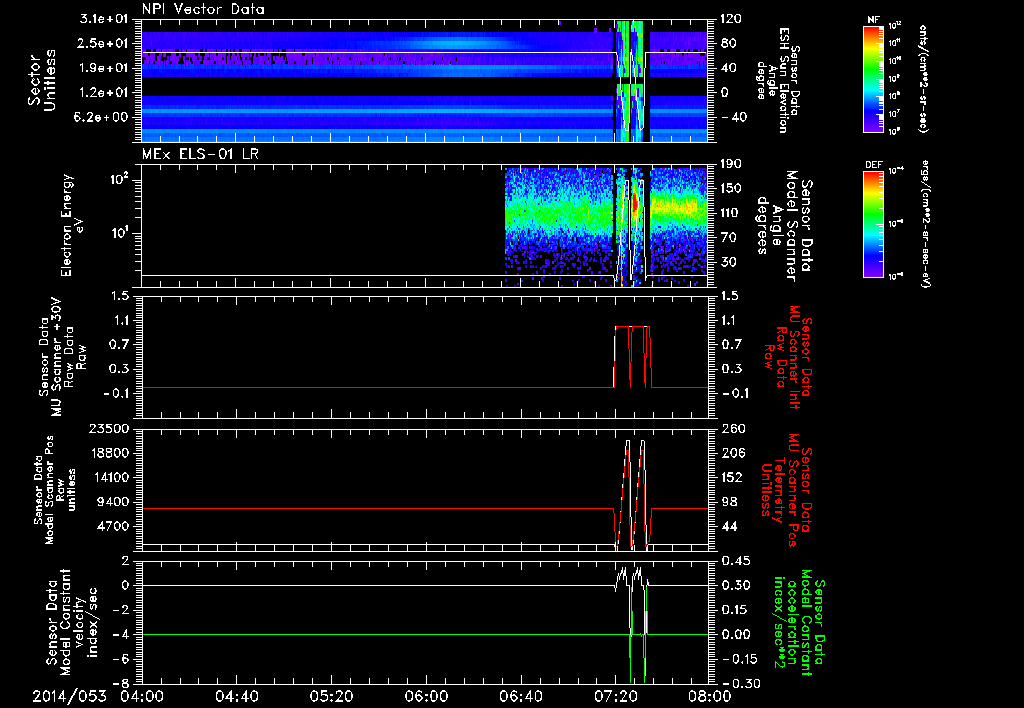Click the 08:00 end time label
The height and width of the screenshot is (708, 1024).
click(709, 695)
